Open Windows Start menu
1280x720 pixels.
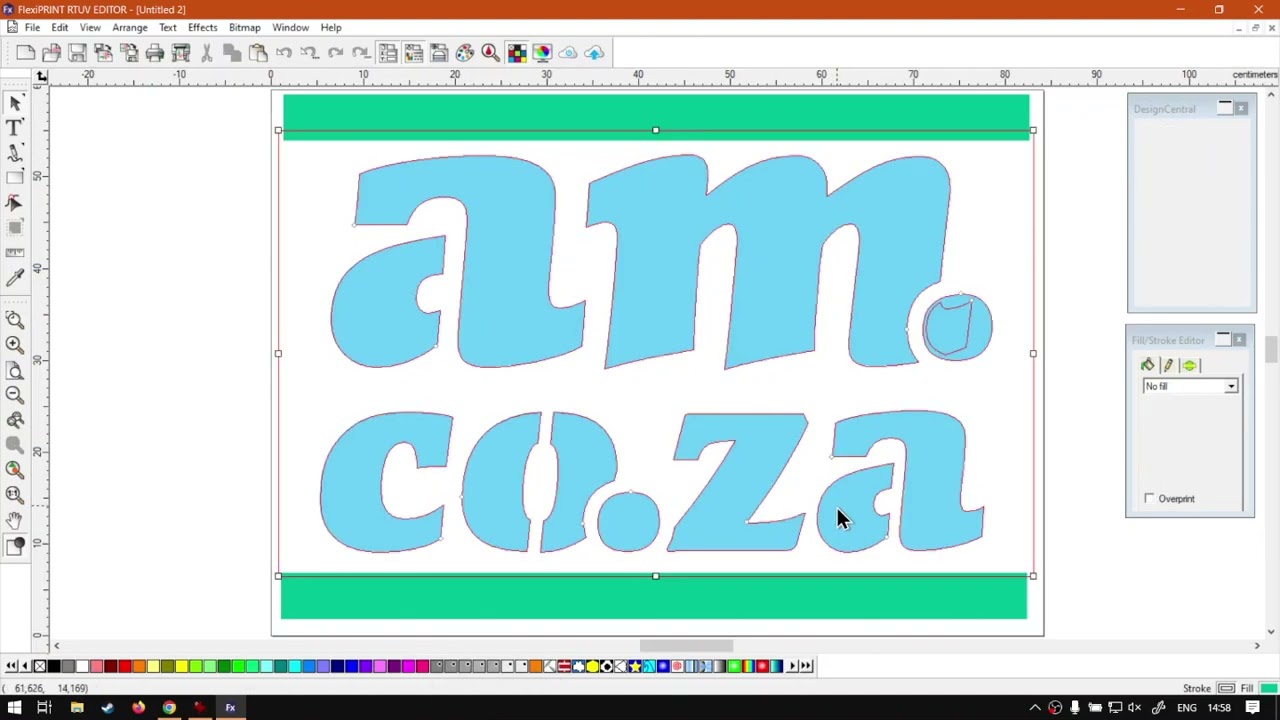tap(14, 708)
